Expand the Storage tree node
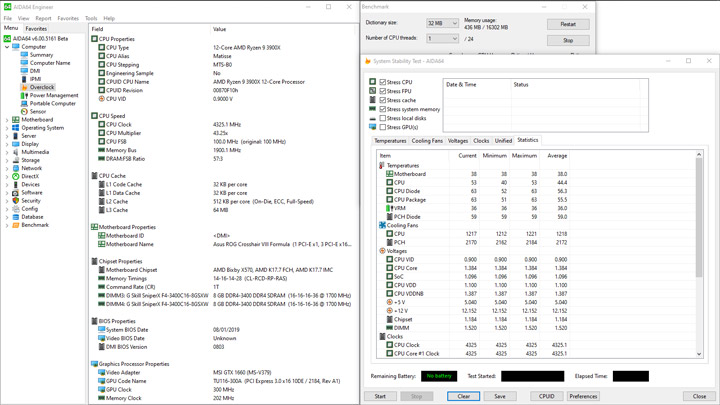 pyautogui.click(x=7, y=160)
